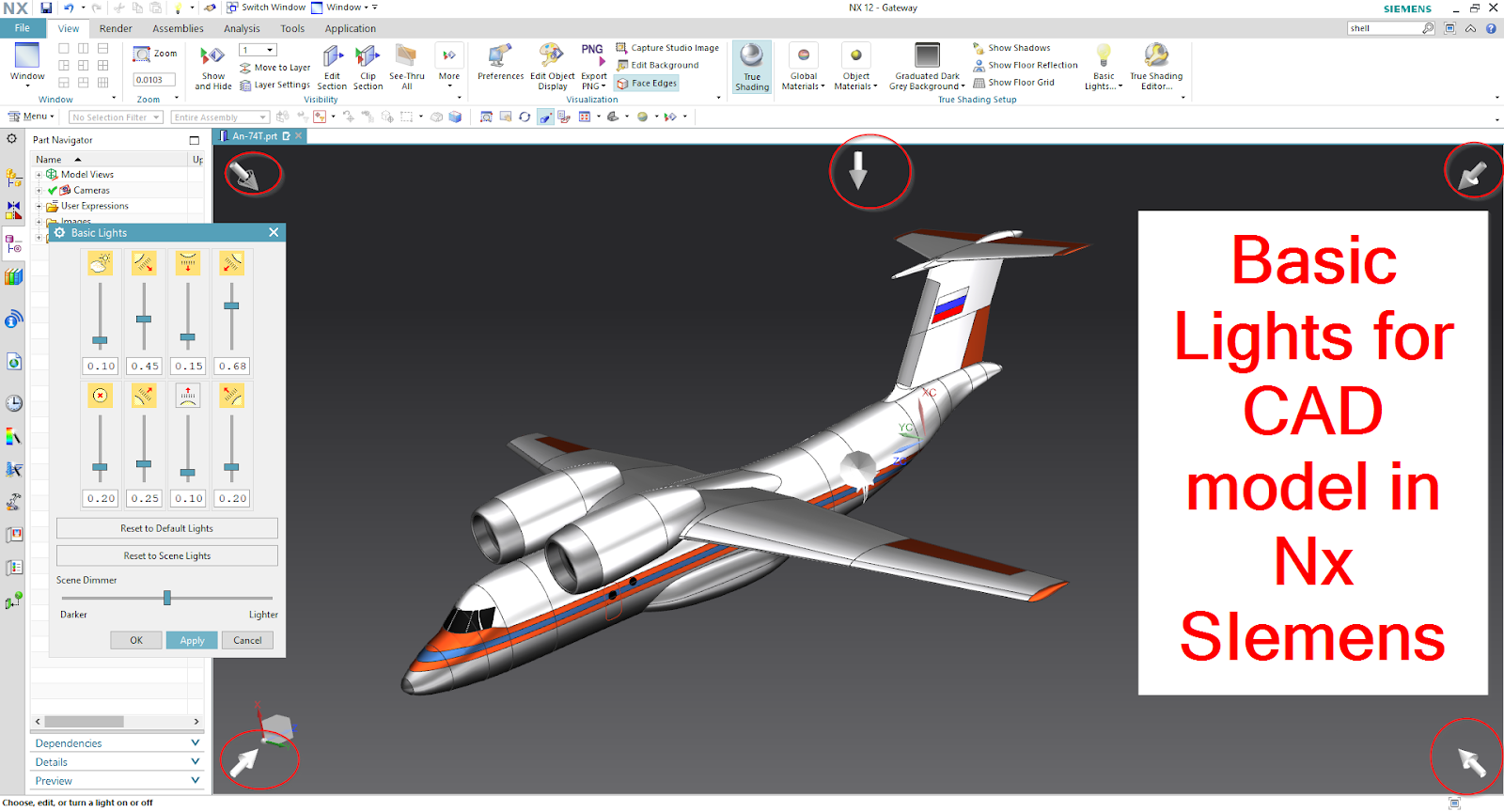1504x812 pixels.
Task: Toggle the scene ambient light with sun-cloud icon
Action: point(100,264)
